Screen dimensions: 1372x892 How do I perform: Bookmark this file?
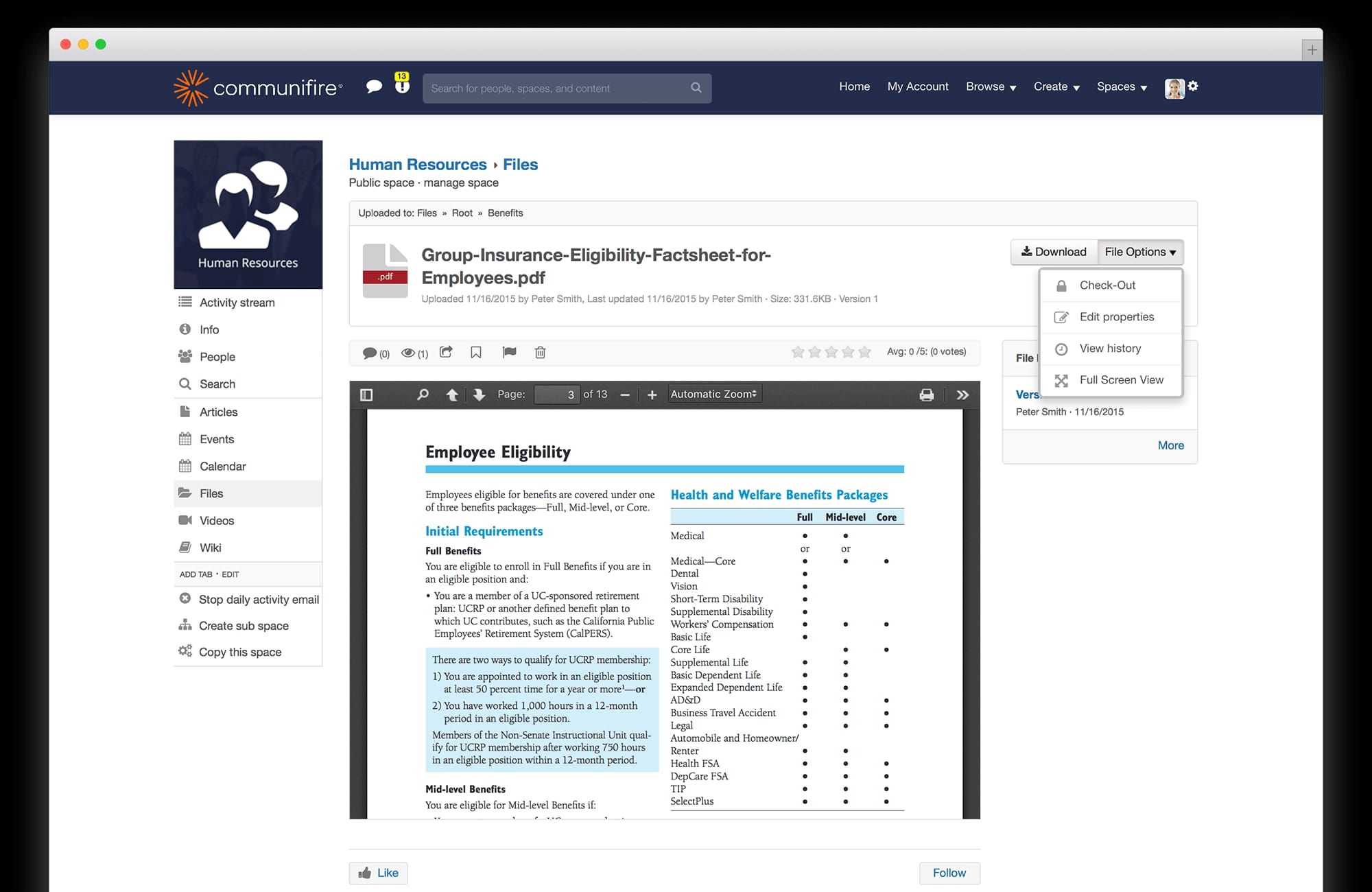pos(476,353)
